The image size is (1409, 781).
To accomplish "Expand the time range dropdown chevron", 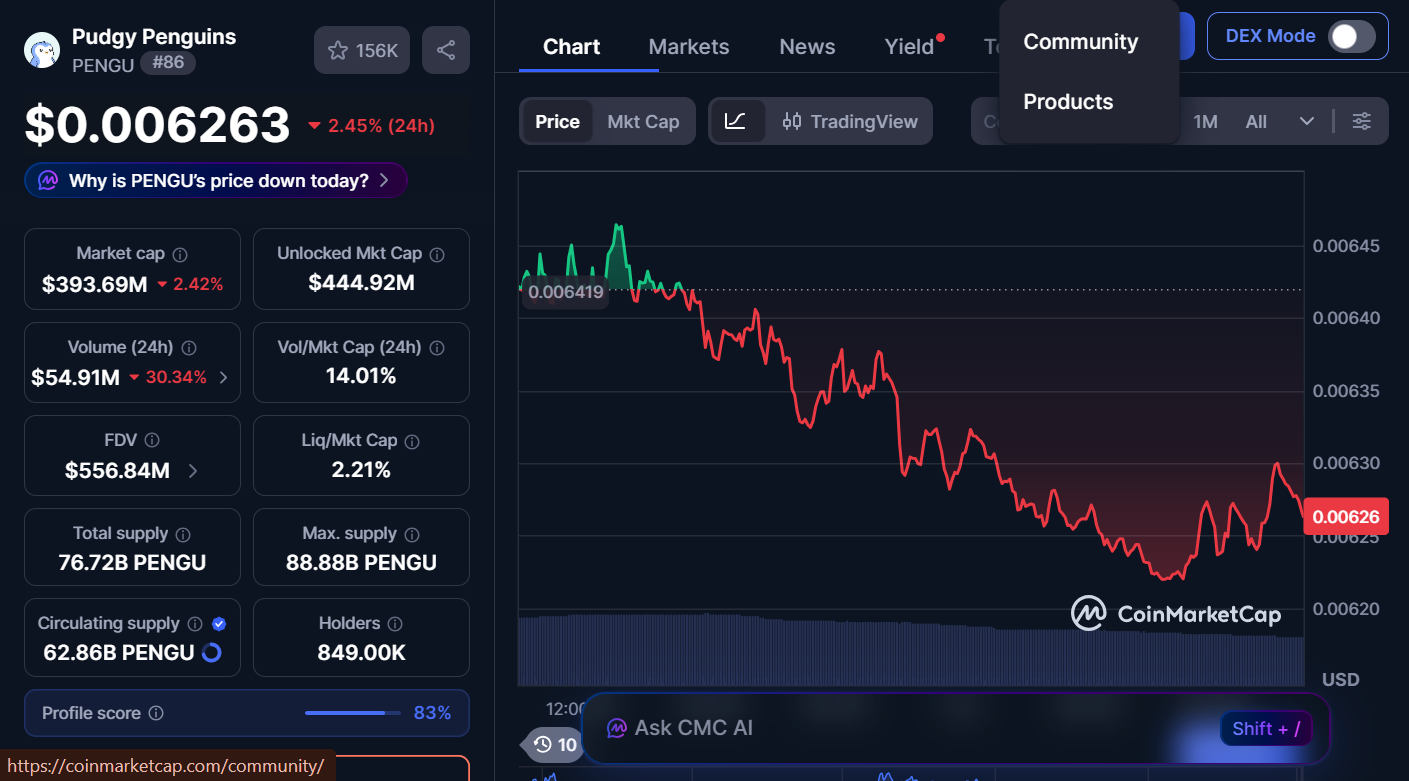I will (x=1306, y=121).
